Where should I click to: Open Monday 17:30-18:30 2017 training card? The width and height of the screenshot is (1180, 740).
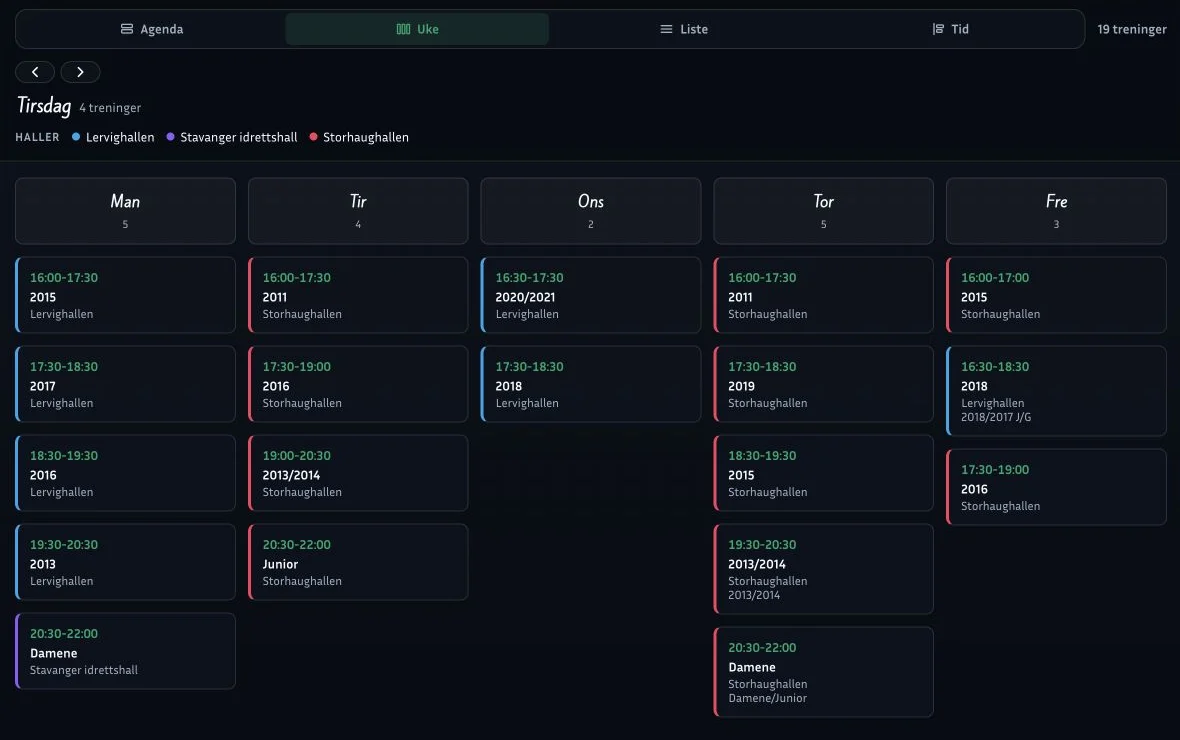125,384
